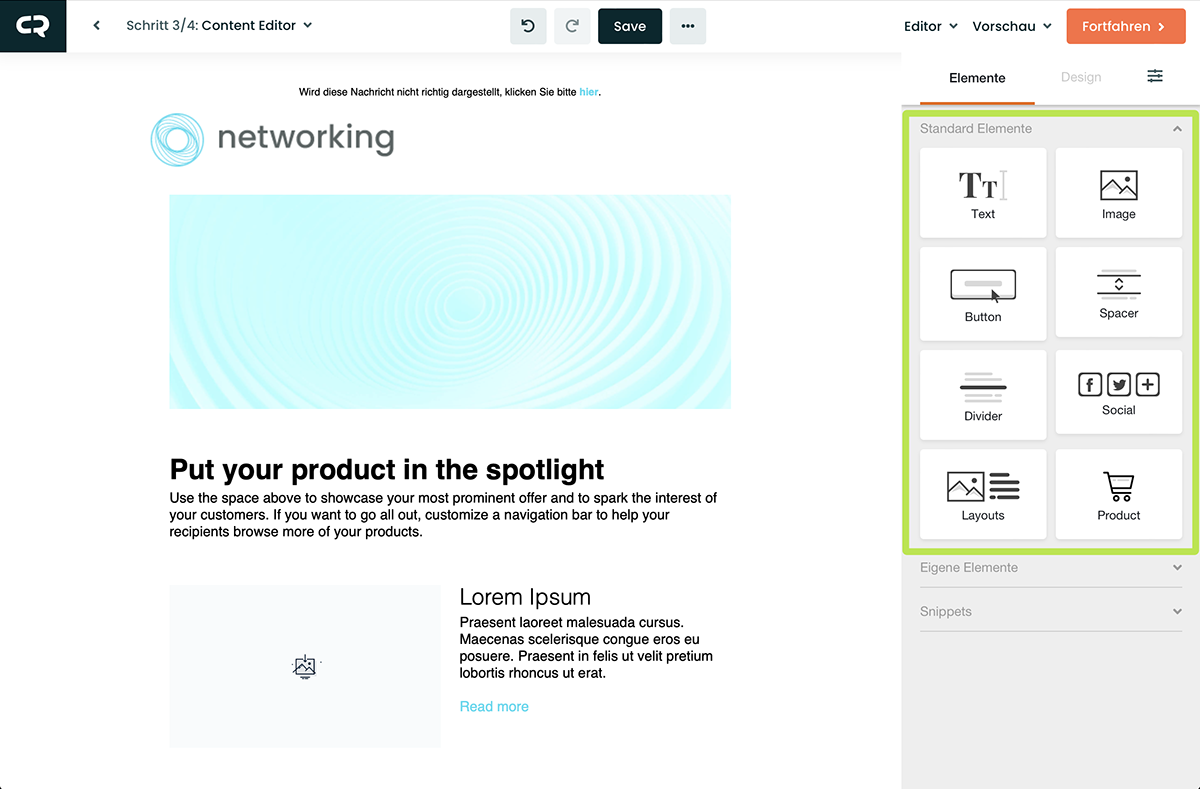Screen dimensions: 1200x789
Task: Choose the Spacer element tile
Action: click(1118, 294)
